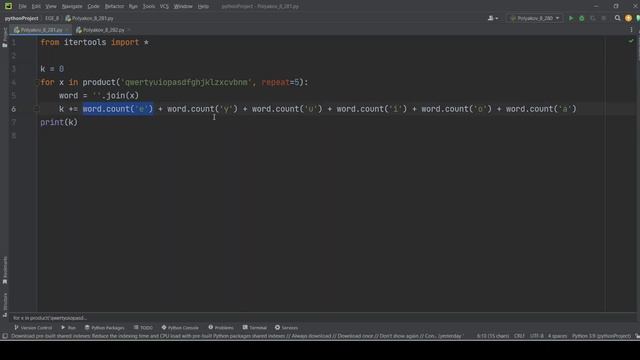Click pythonProject in the navigation breadcrumb
Screen dimensions: 640x360
point(21,18)
